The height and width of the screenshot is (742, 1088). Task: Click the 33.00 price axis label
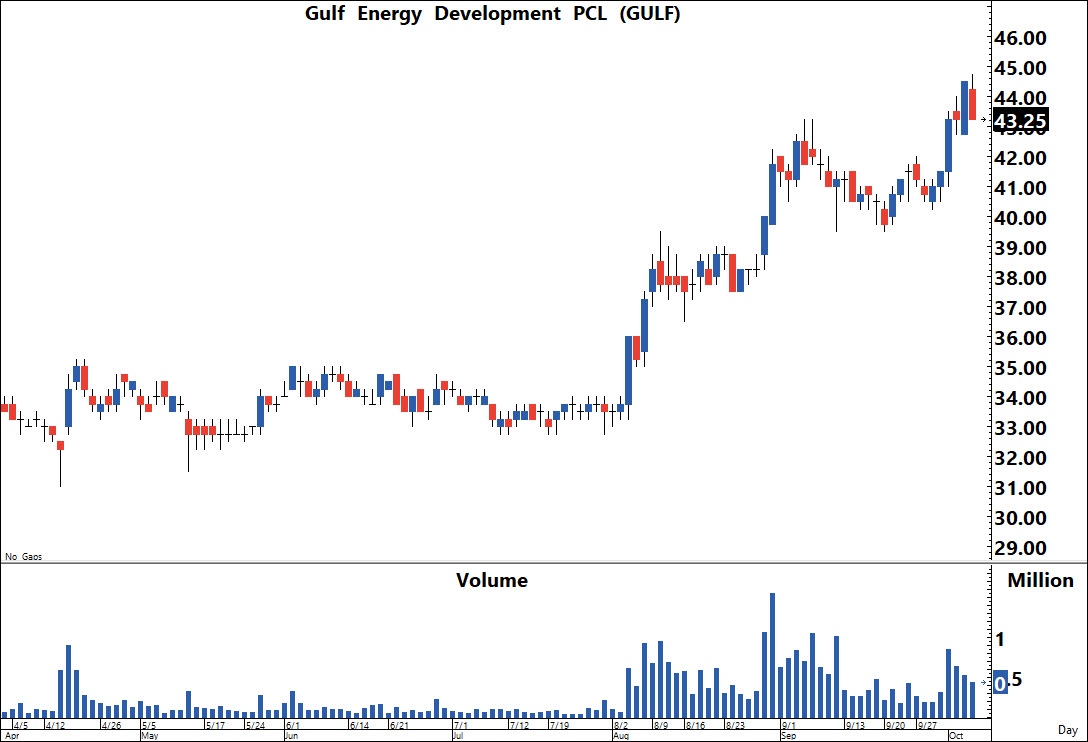pyautogui.click(x=1020, y=428)
